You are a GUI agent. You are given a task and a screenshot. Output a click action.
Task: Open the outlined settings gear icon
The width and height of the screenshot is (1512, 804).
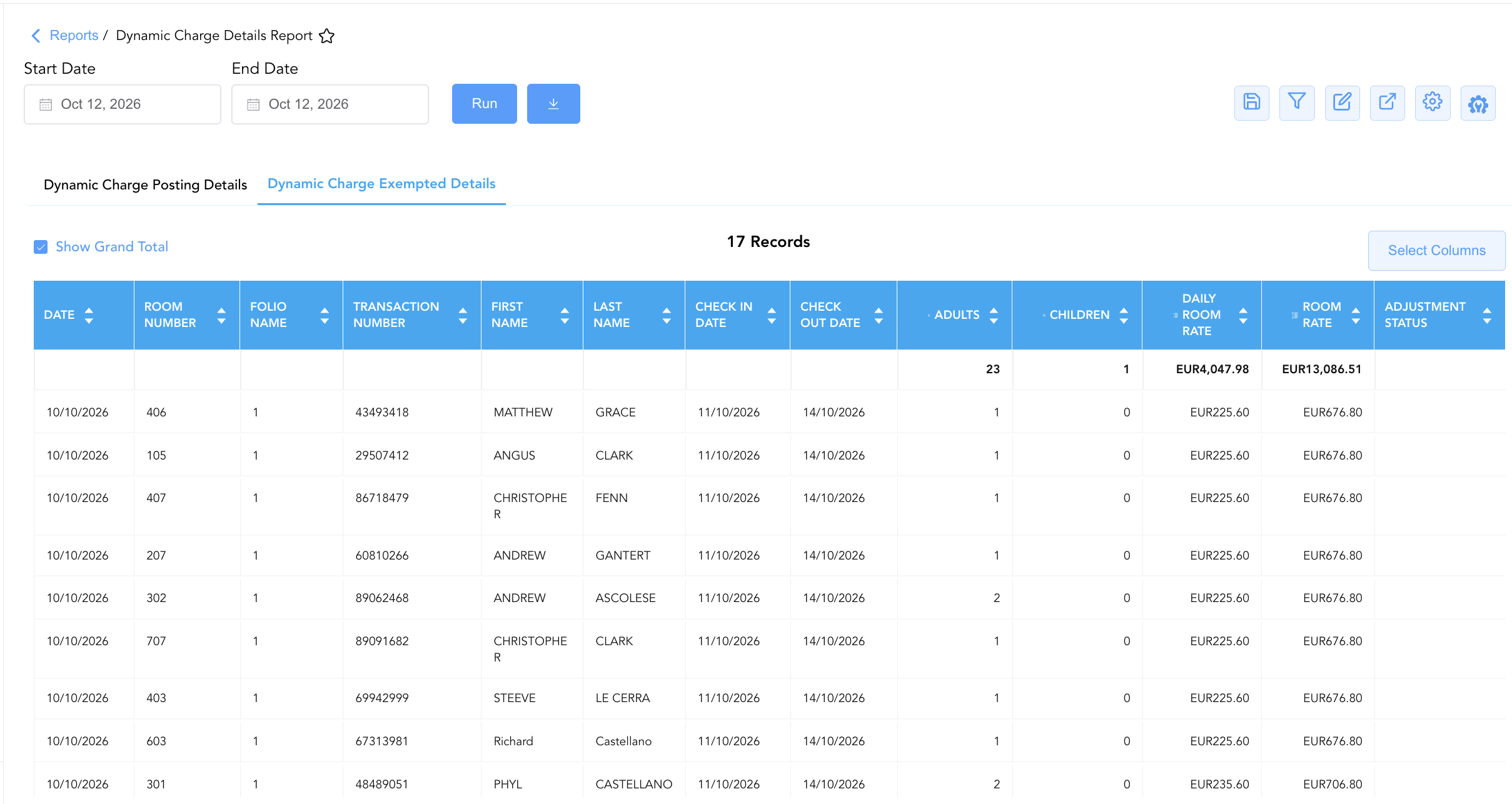1433,103
